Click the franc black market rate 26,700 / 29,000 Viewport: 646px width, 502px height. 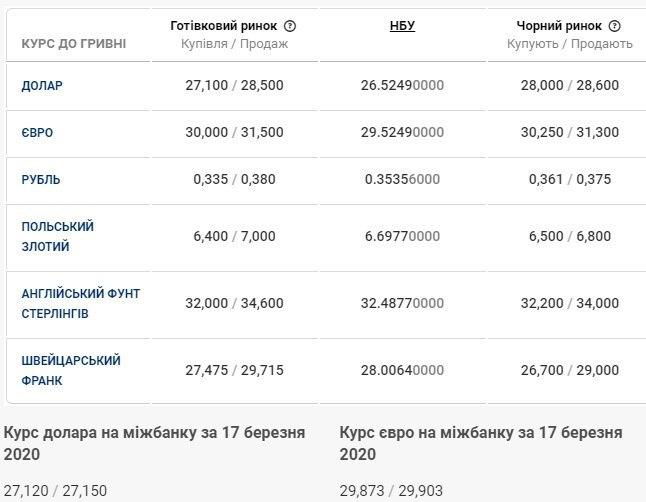tap(570, 370)
